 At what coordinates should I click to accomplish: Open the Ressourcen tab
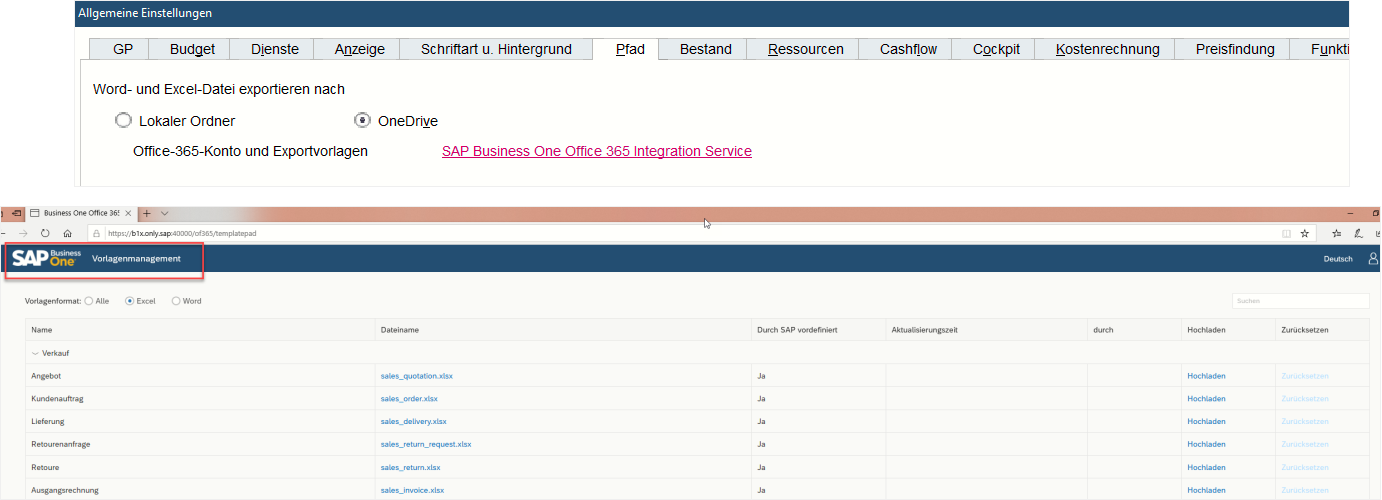(x=806, y=49)
